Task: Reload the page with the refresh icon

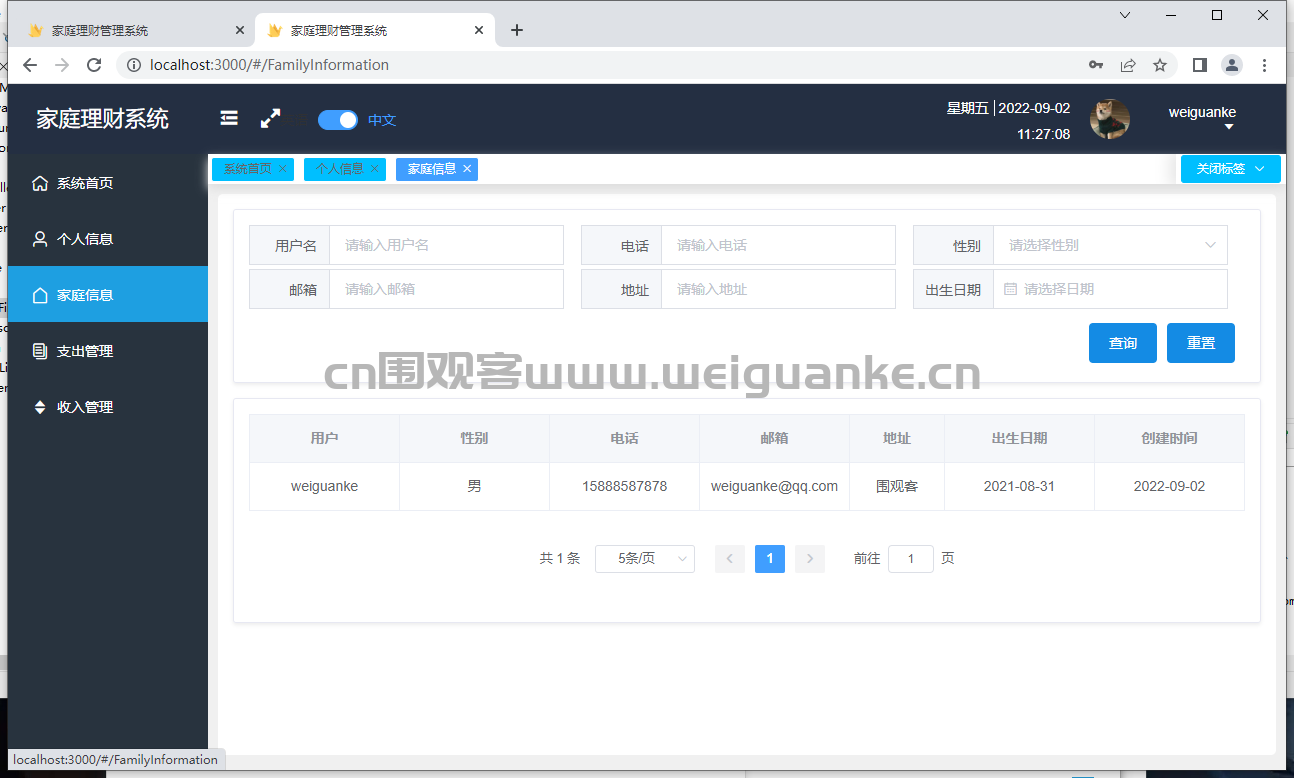Action: pos(94,65)
